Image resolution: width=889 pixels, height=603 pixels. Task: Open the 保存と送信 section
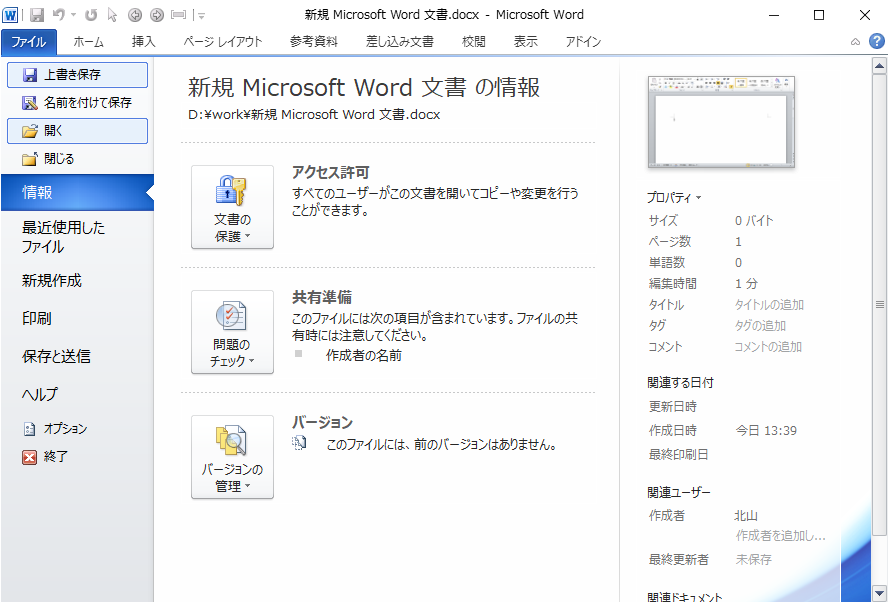[78, 356]
